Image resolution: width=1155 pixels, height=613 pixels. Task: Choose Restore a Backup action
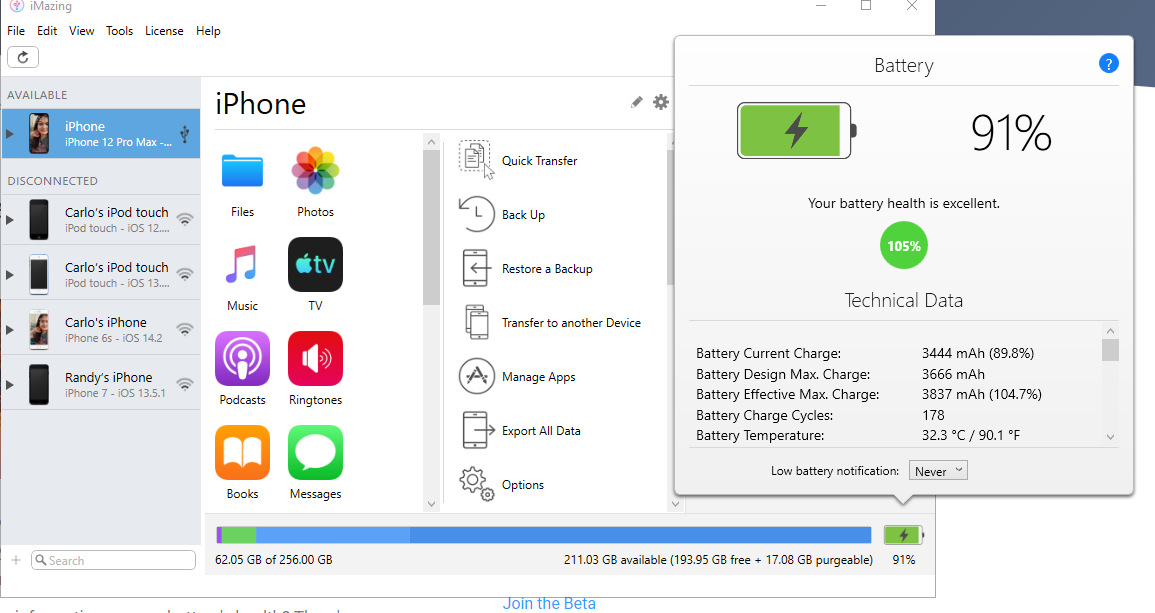(x=547, y=269)
